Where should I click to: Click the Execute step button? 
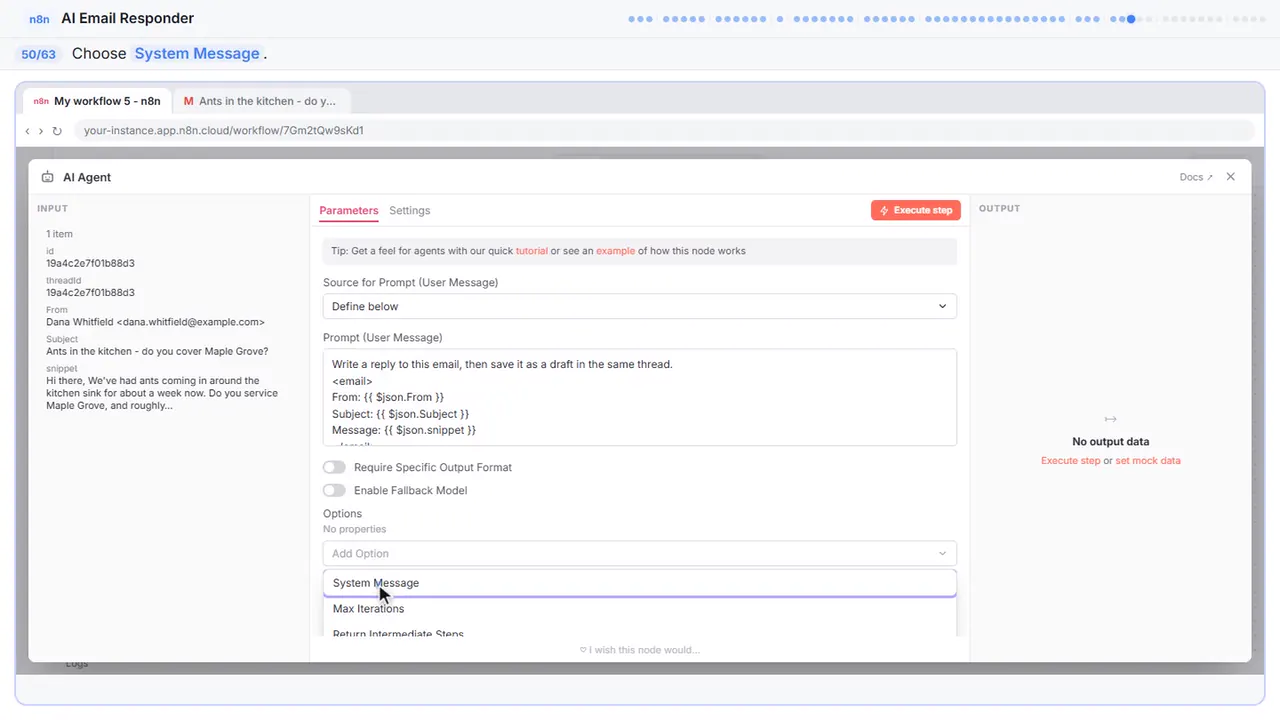coord(916,210)
